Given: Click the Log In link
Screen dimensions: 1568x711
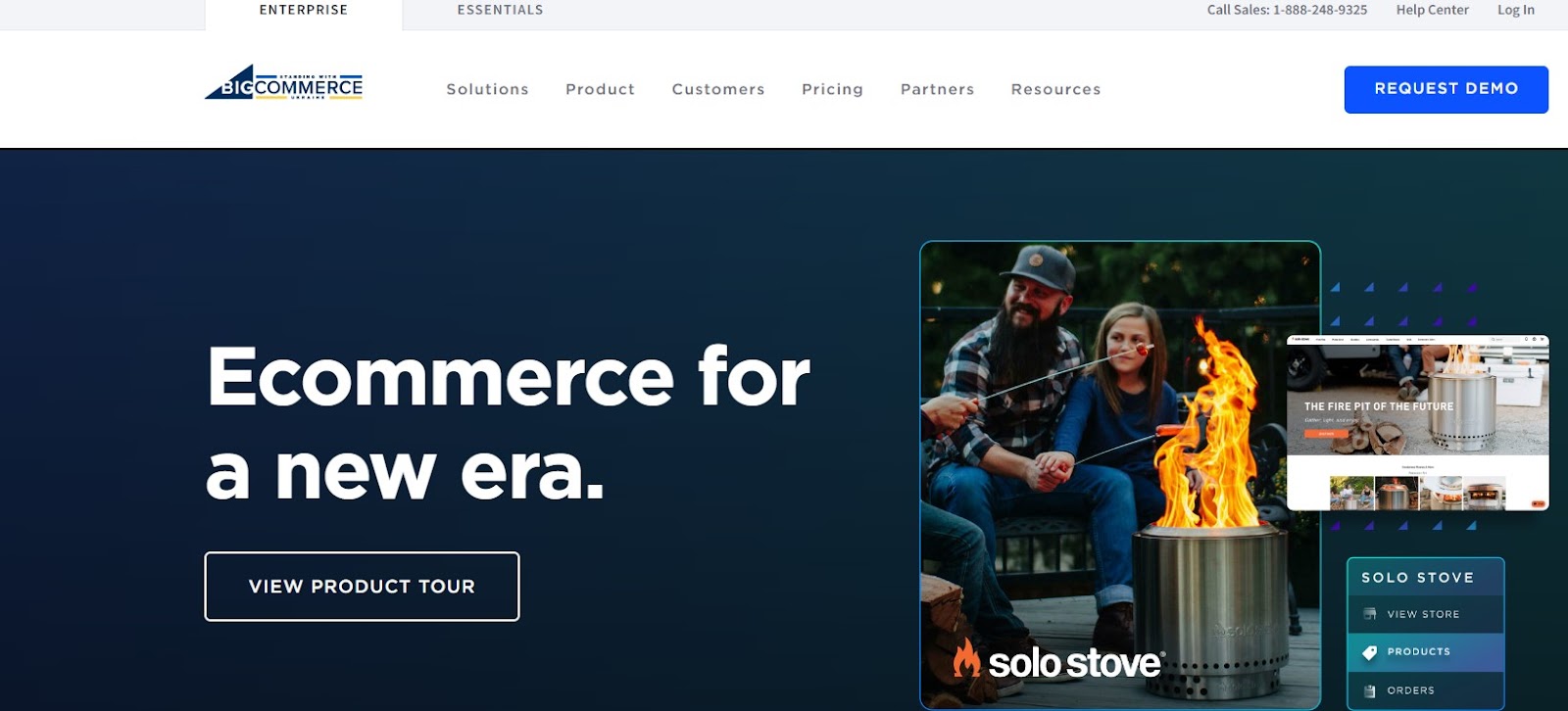Looking at the screenshot, I should (1515, 10).
